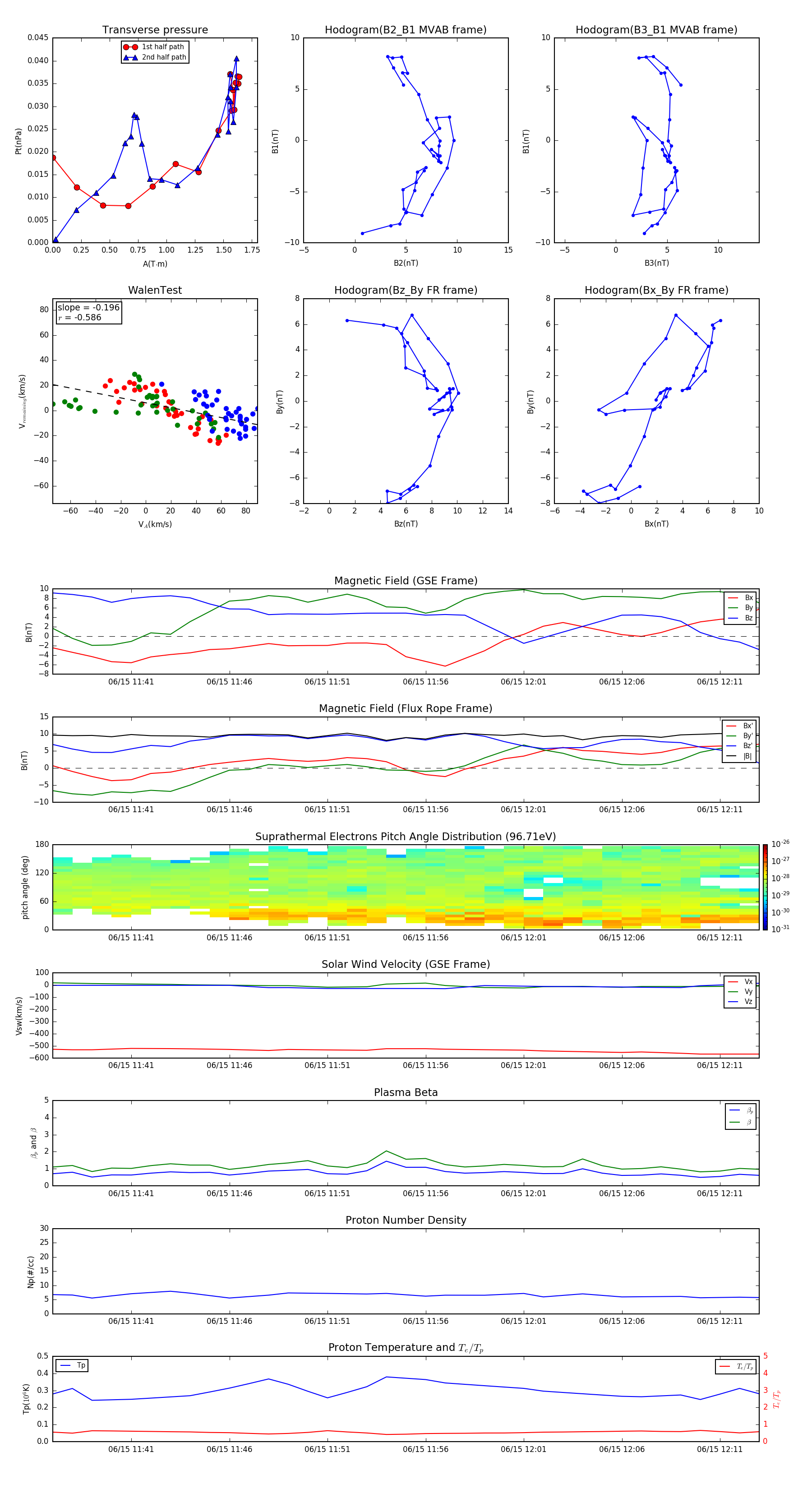
Task: Click the '1st half path' legend entry
Action: [154, 47]
